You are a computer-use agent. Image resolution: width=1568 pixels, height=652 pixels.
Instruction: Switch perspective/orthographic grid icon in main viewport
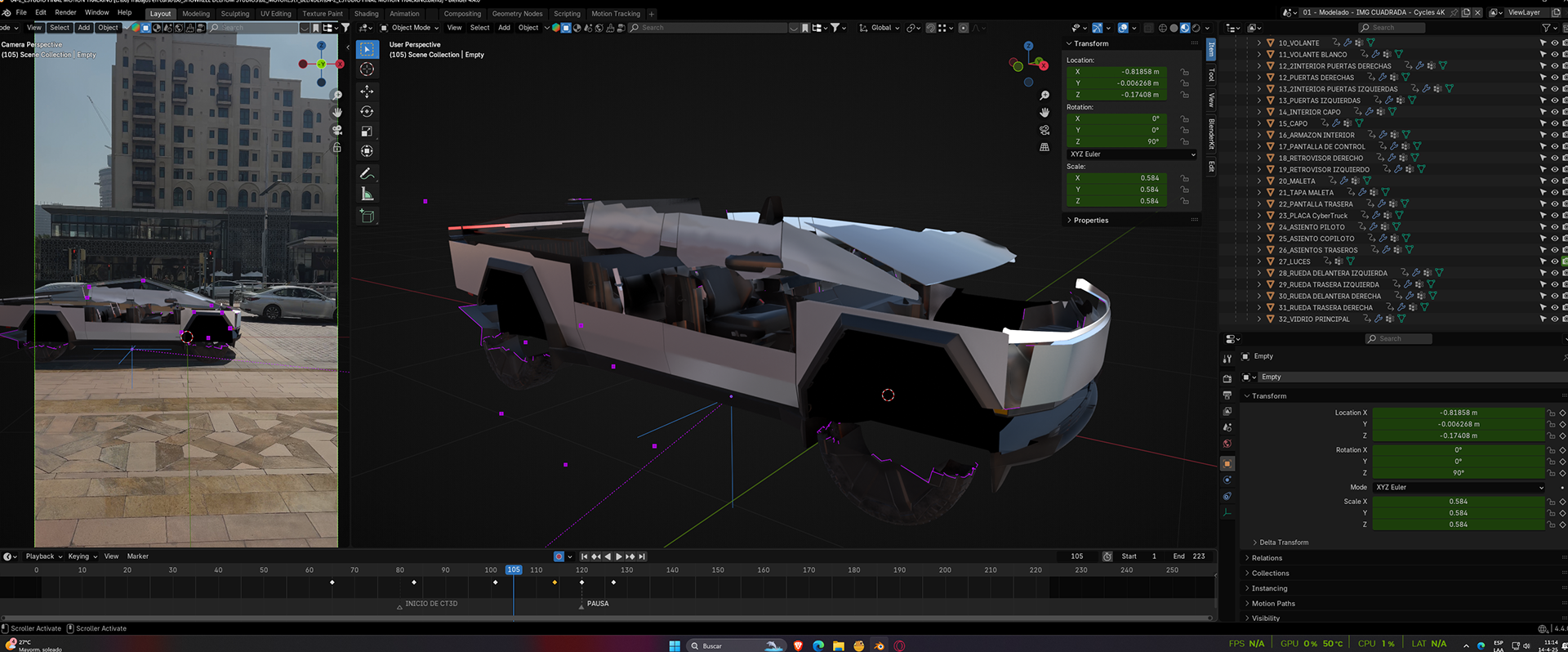(x=1045, y=147)
